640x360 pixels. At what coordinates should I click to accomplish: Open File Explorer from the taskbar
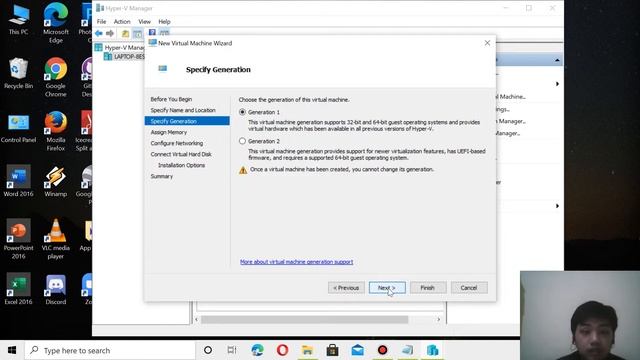coord(307,350)
